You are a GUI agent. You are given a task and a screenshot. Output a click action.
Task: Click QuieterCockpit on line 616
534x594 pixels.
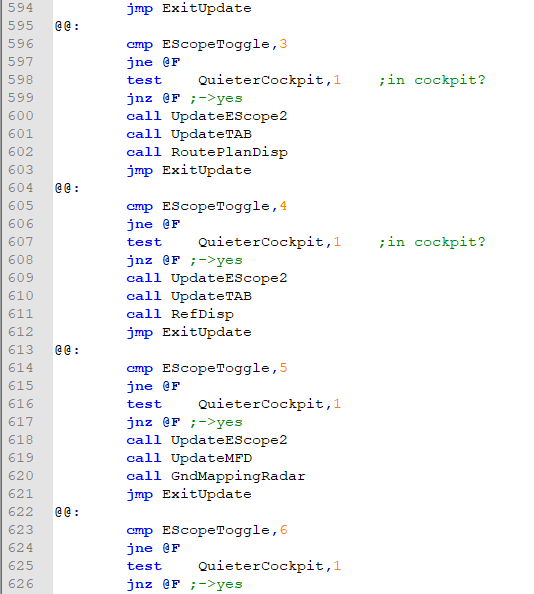pos(261,404)
